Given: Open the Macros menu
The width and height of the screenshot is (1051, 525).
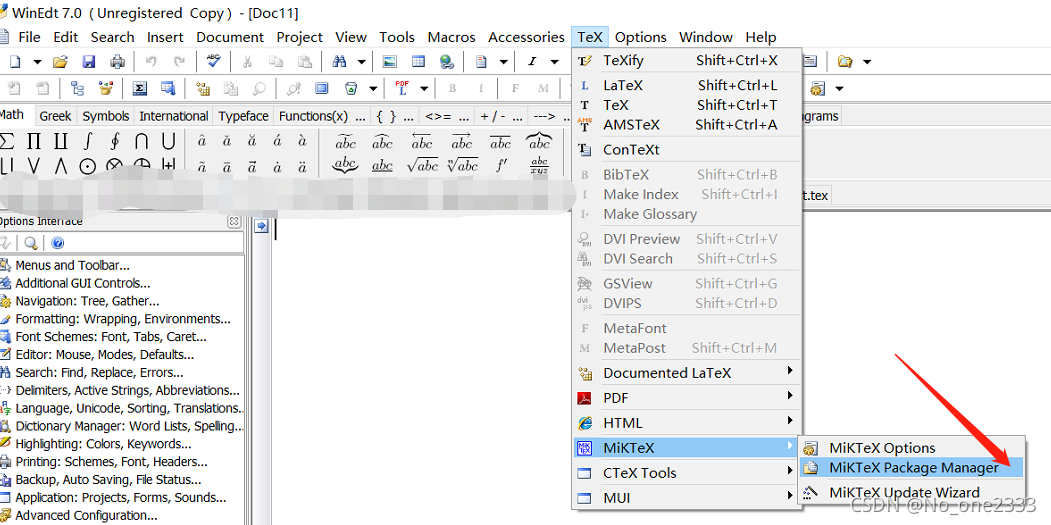Looking at the screenshot, I should click(451, 37).
